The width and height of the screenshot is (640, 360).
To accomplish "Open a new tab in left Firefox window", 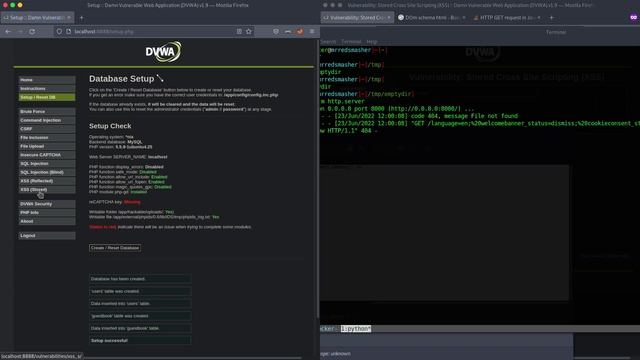I will pos(82,18).
